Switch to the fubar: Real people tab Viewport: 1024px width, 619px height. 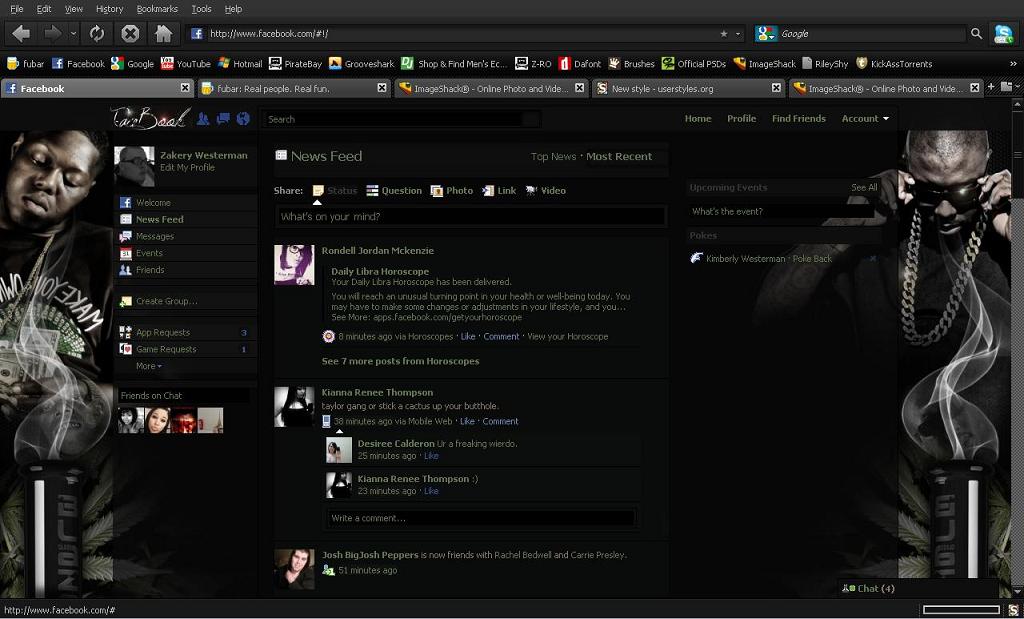coord(294,88)
